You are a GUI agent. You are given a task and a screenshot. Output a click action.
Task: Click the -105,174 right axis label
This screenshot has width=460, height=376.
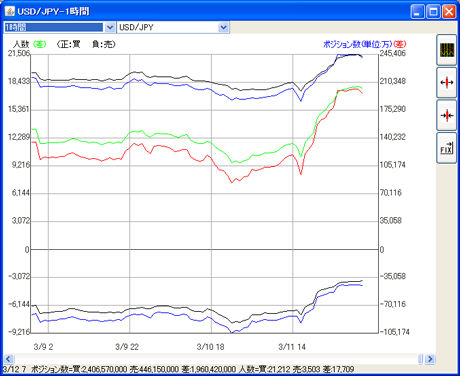(x=395, y=332)
